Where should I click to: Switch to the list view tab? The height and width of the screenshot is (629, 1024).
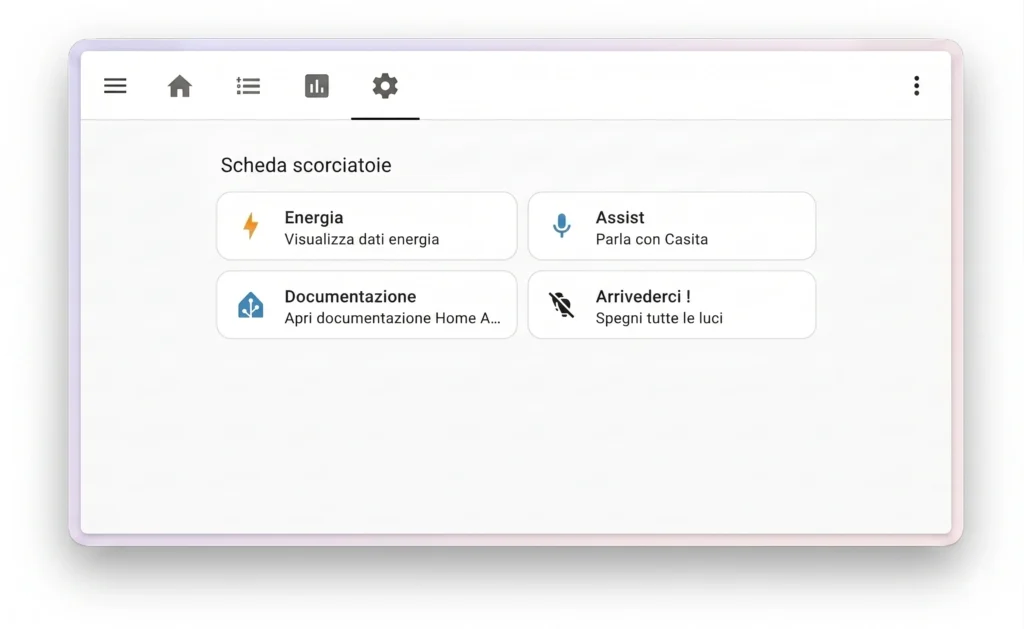tap(248, 86)
